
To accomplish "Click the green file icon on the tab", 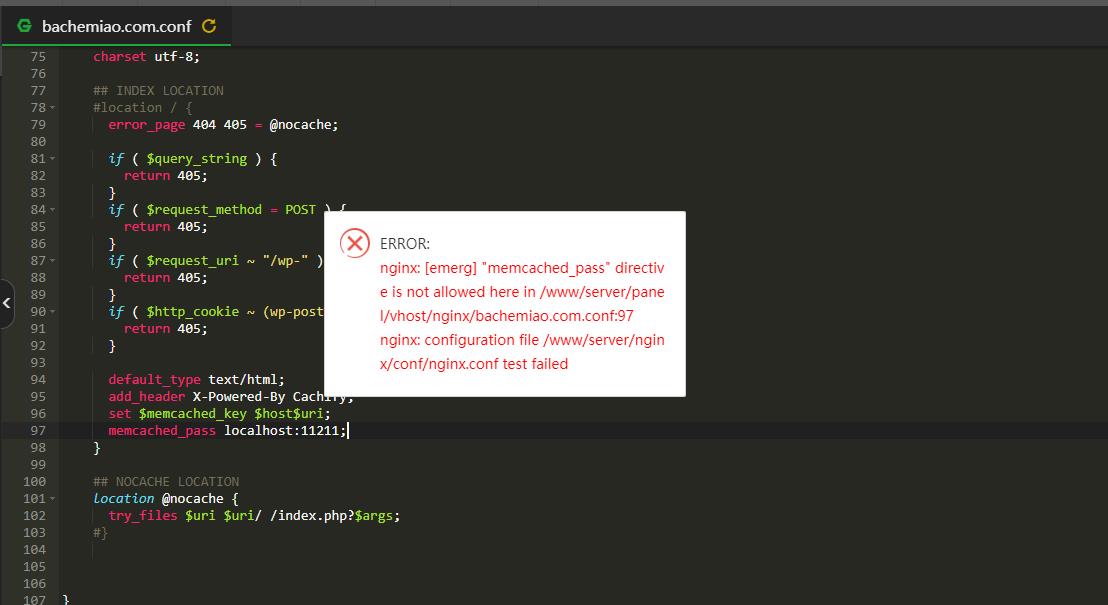I will coord(25,26).
